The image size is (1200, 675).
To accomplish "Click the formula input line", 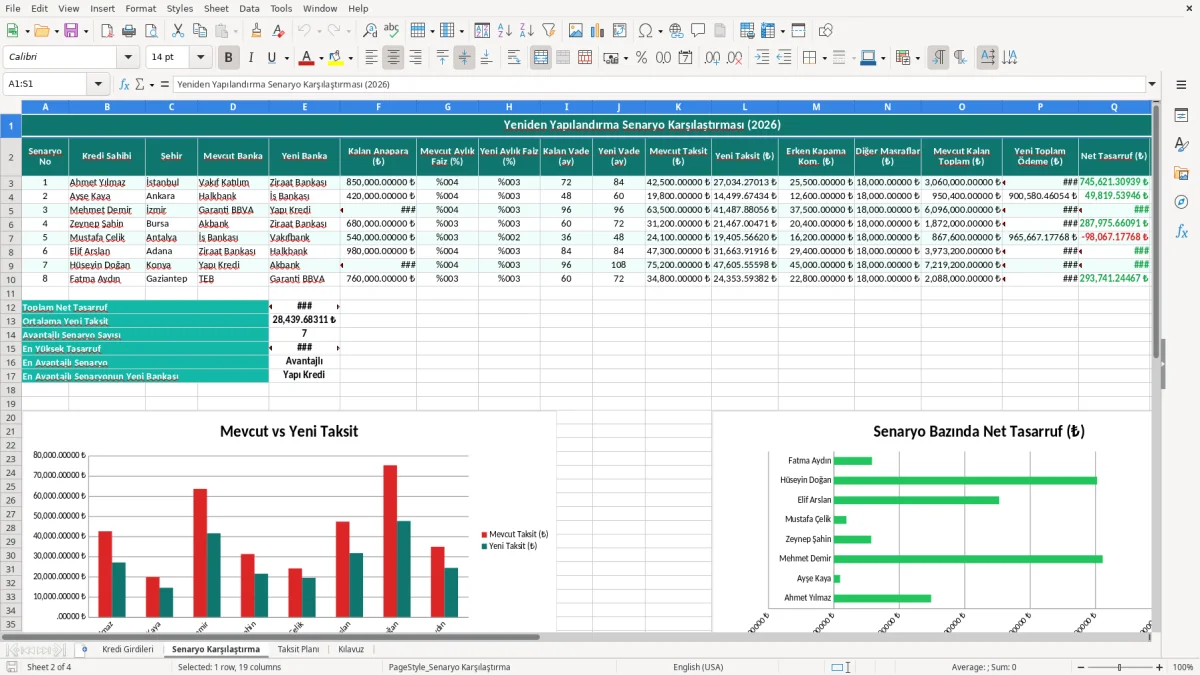I will pyautogui.click(x=658, y=84).
